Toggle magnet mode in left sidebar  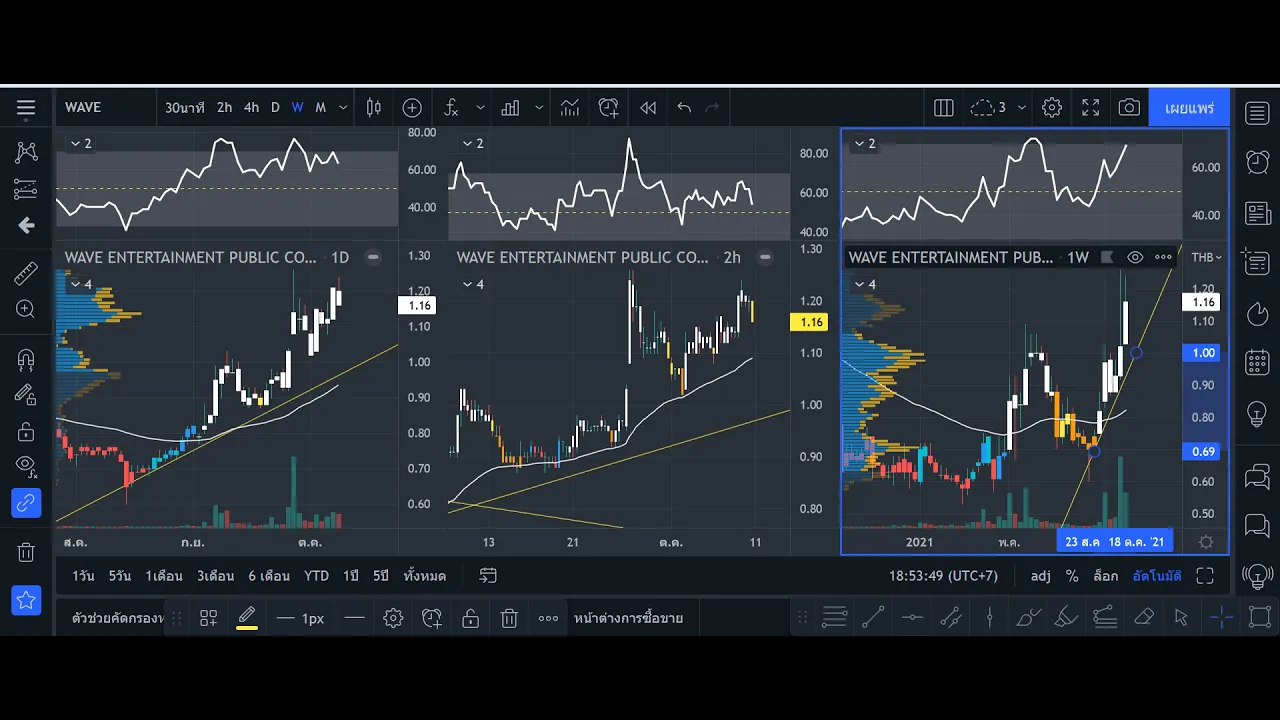coord(26,359)
